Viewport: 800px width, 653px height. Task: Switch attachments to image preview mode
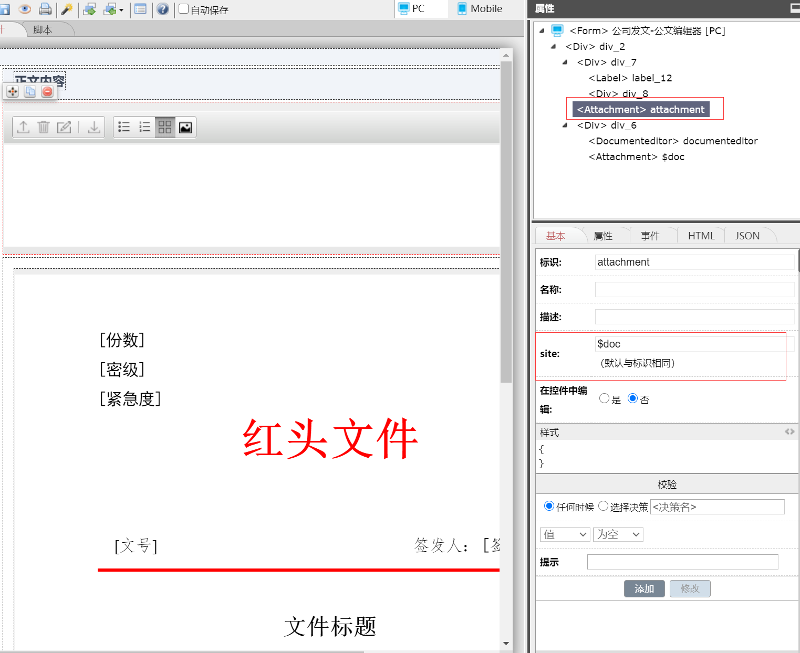point(185,127)
